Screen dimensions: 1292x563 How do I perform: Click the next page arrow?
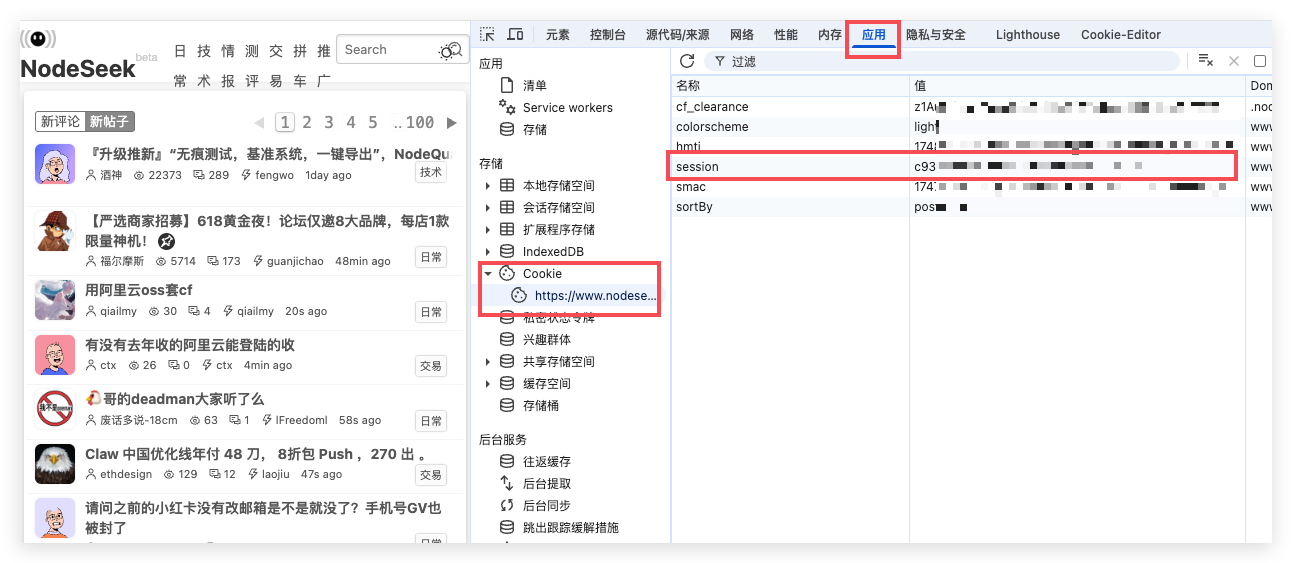coord(452,123)
